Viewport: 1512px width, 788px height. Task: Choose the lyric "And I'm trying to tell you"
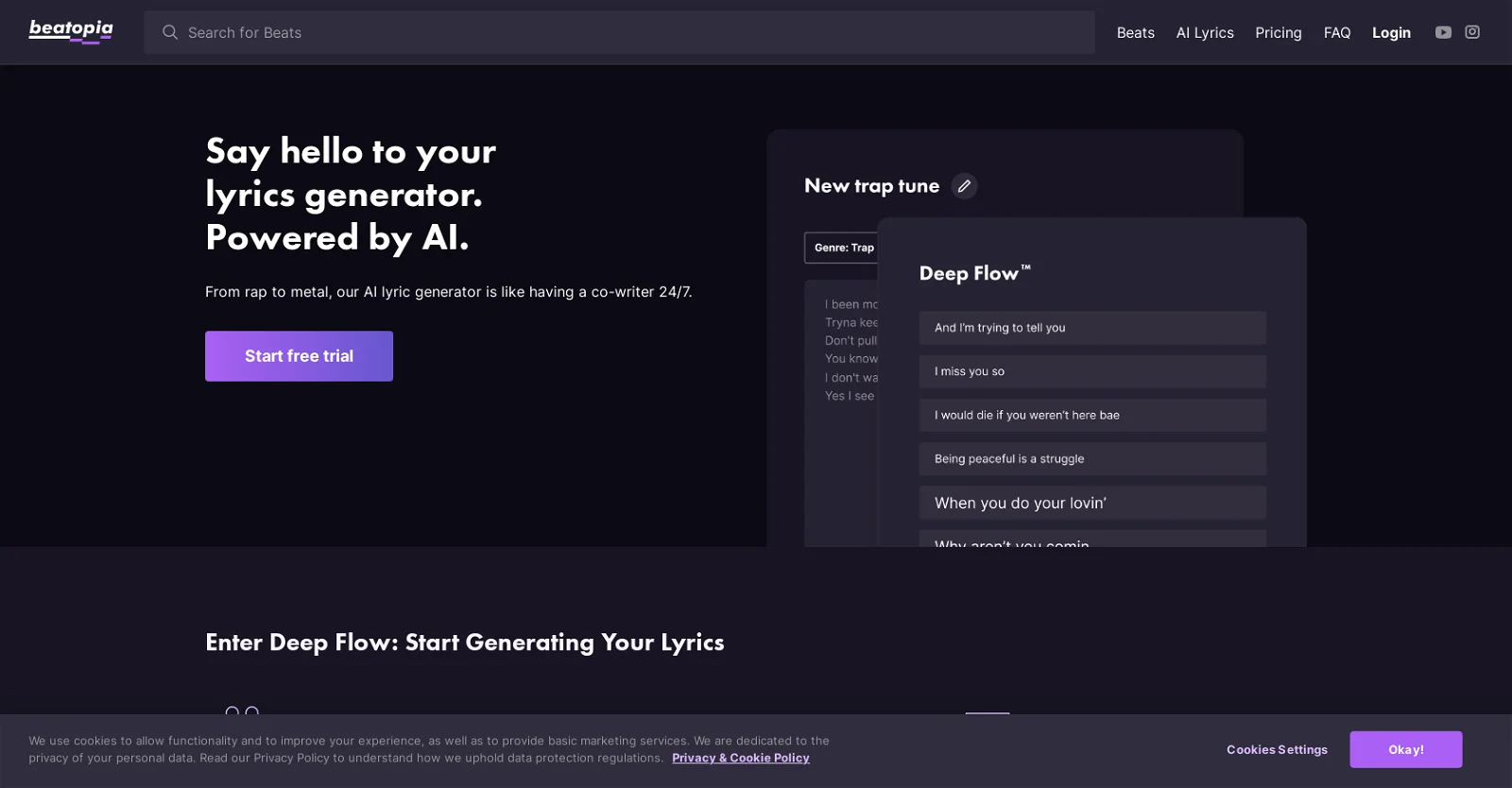pos(1091,328)
